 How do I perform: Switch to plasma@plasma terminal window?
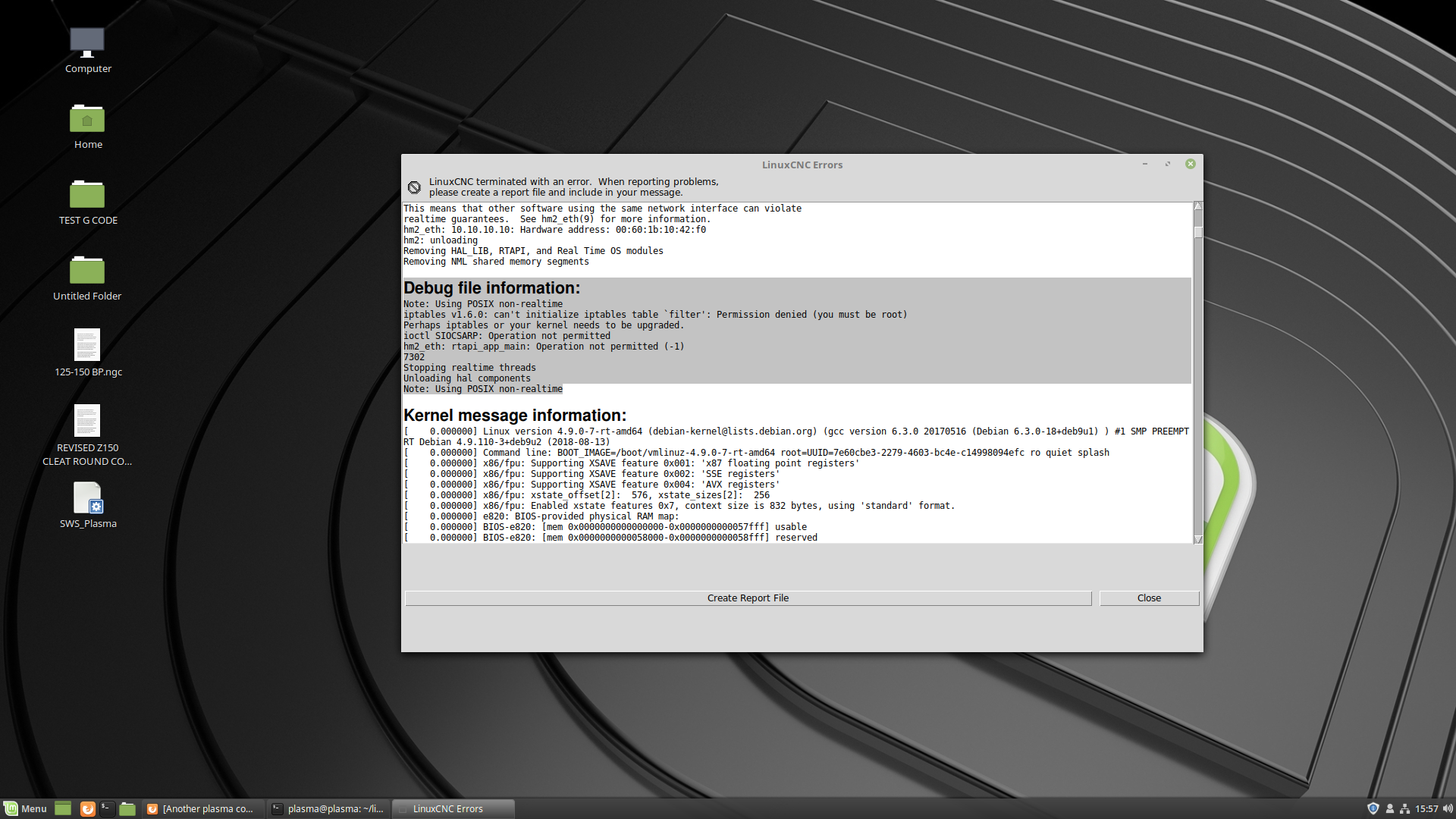pos(329,808)
